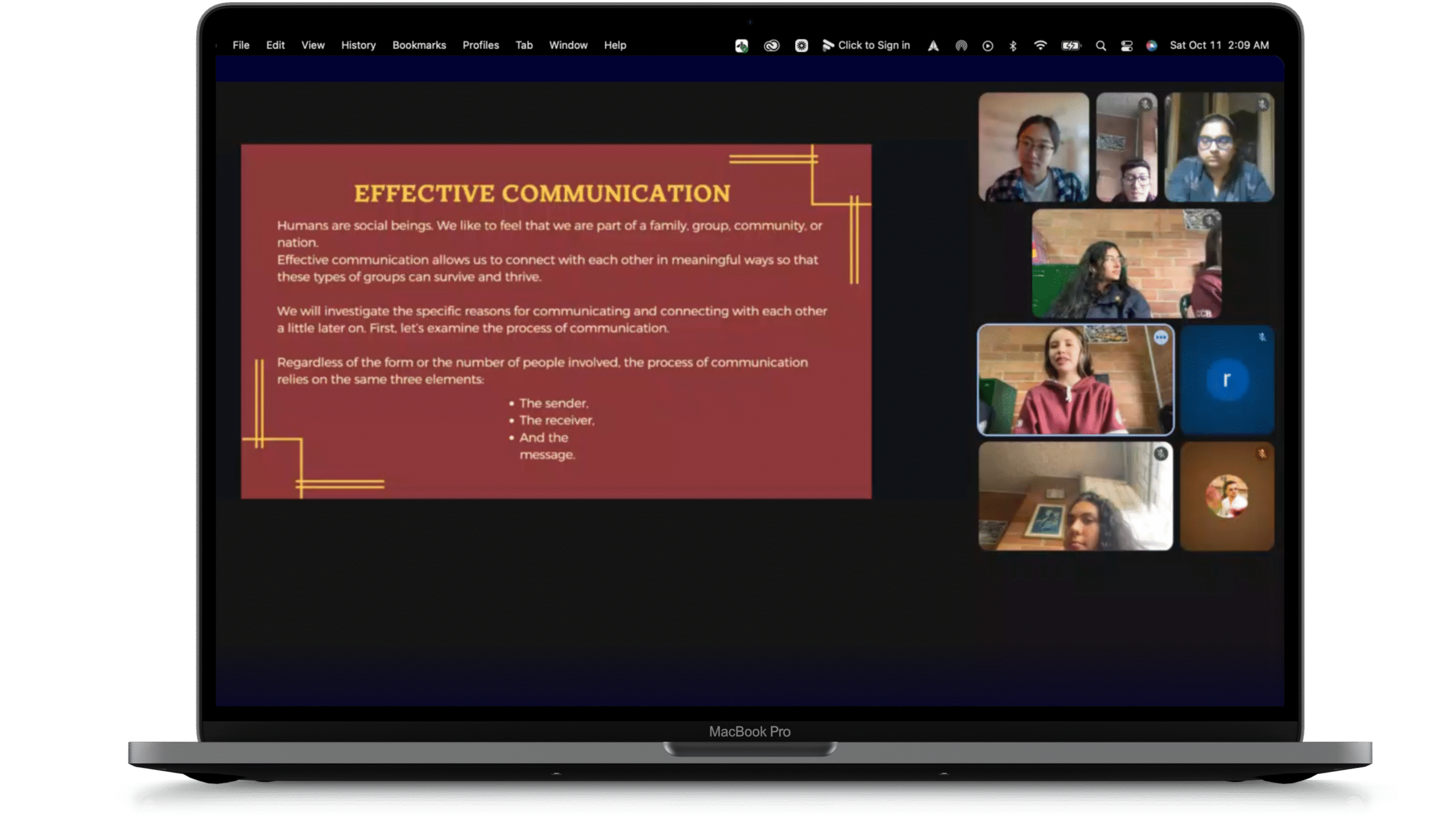Screen dimensions: 1456x819
Task: Click the battery charging icon
Action: (x=1070, y=45)
